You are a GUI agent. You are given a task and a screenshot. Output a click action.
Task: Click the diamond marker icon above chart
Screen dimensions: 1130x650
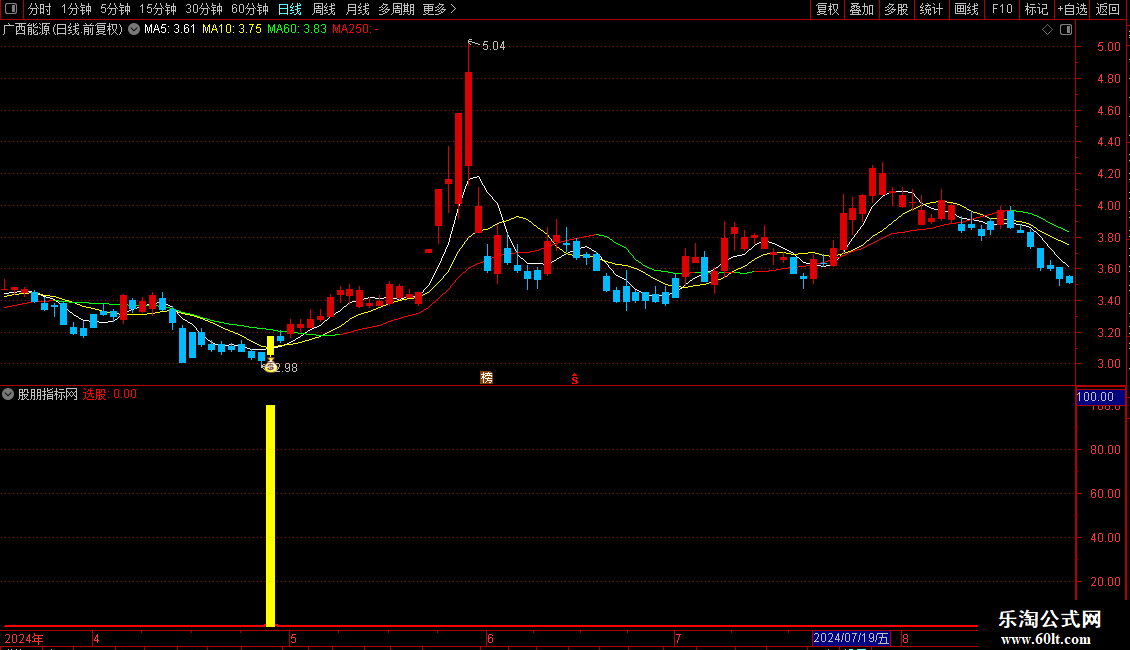[1047, 29]
